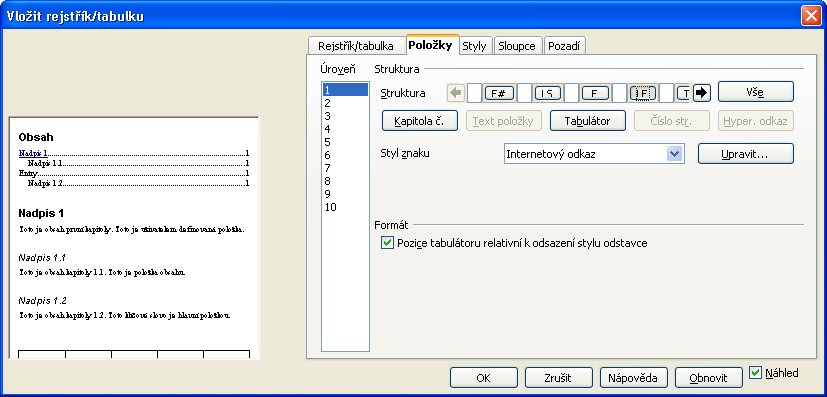Open the Styl znaku dropdown
Image resolution: width=827 pixels, height=397 pixels.
click(675, 154)
